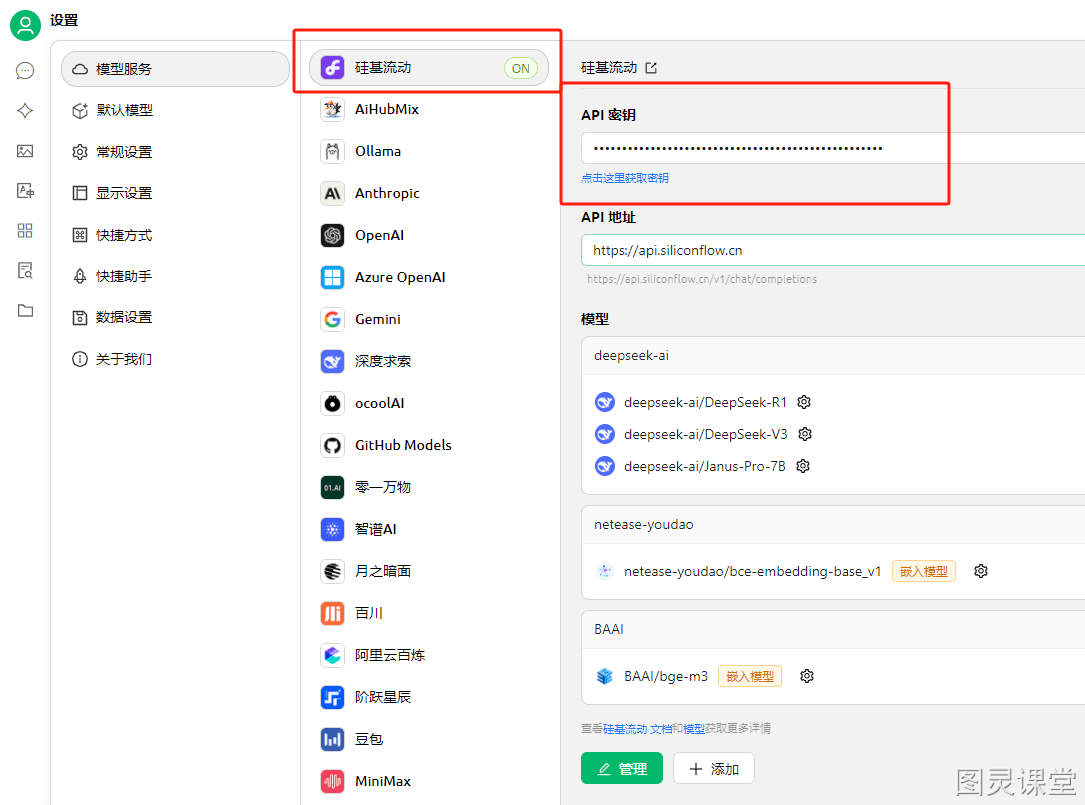Viewport: 1085px width, 805px height.
Task: Open 默认模型 settings section
Action: point(175,110)
